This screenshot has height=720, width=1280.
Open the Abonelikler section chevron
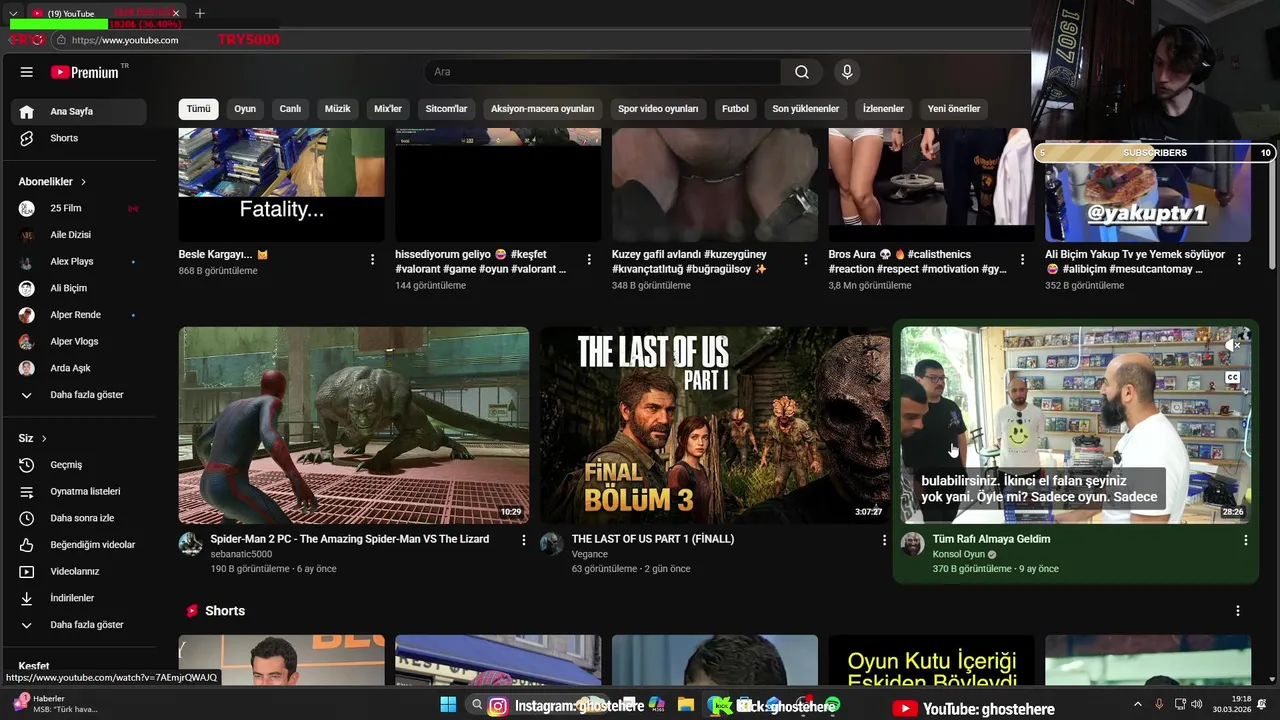(x=83, y=182)
